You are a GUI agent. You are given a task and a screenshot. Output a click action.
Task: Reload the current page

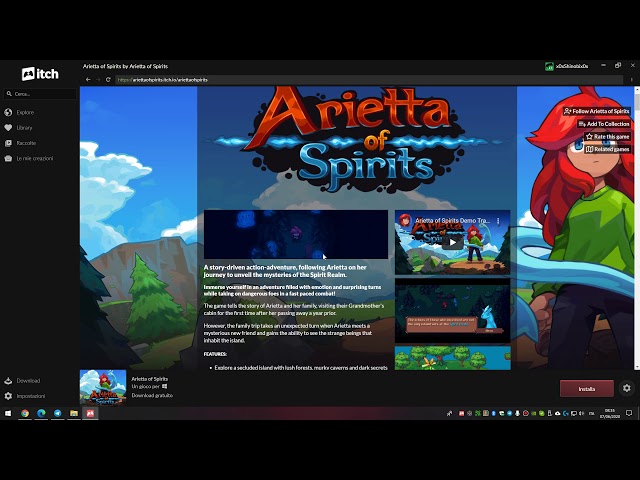pyautogui.click(x=108, y=79)
